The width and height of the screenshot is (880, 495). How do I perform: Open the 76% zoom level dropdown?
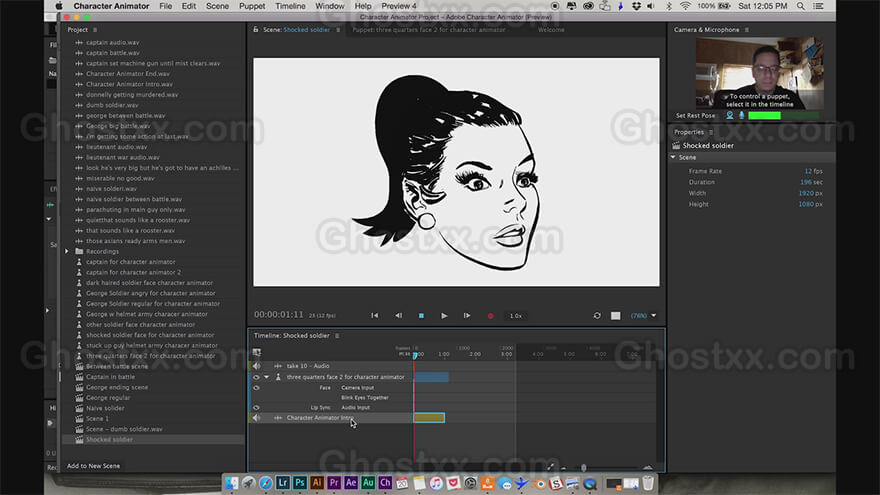(x=643, y=315)
